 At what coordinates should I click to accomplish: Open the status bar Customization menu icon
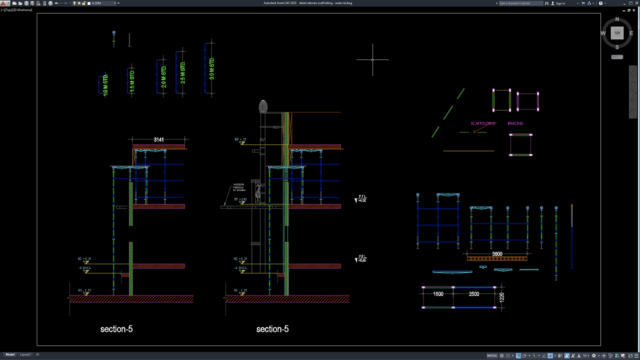pos(636,356)
